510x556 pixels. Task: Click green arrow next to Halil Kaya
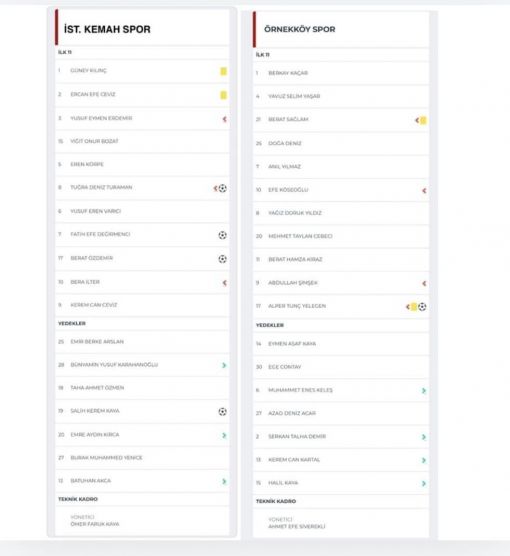424,484
